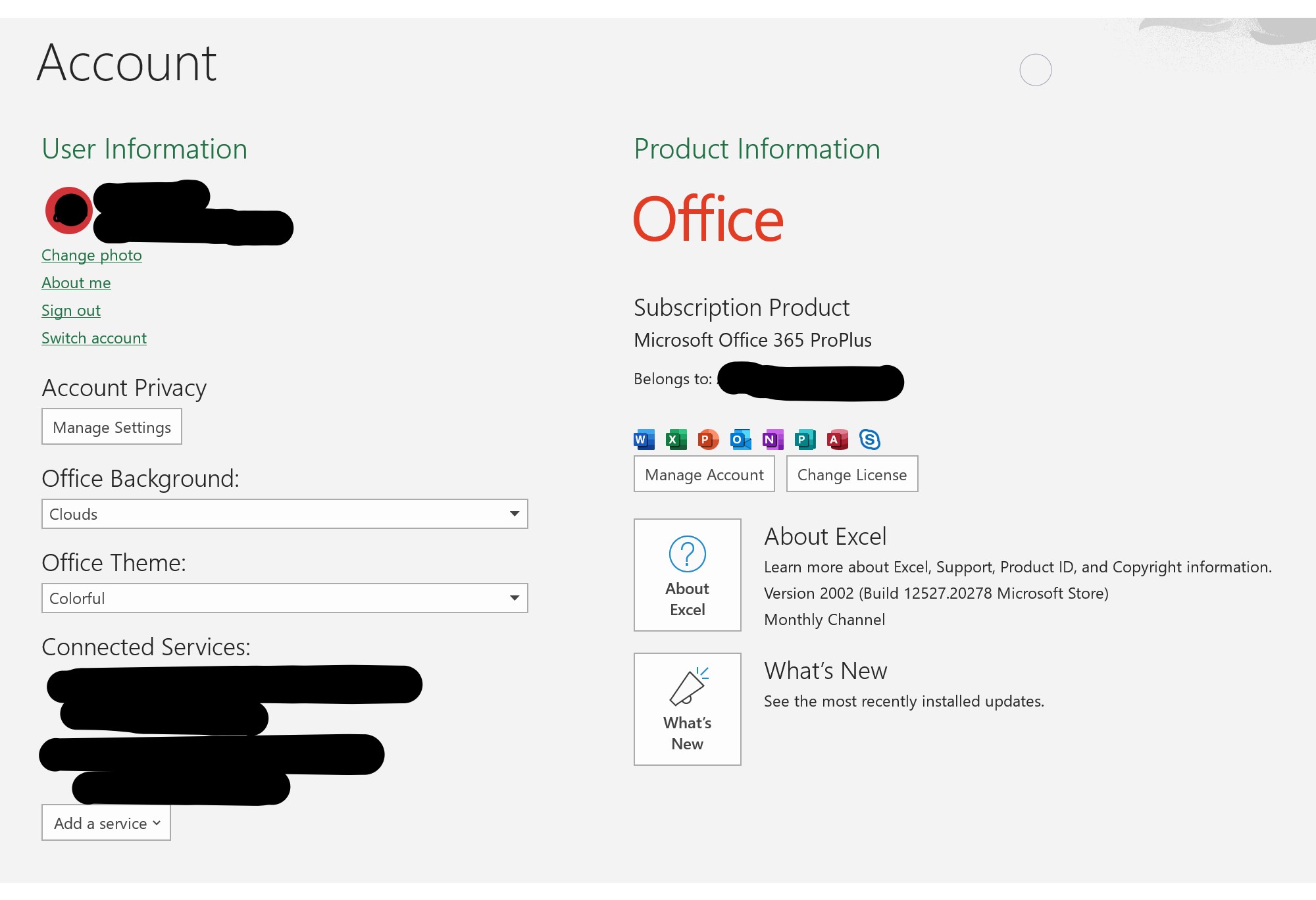
Task: Click the Outlook app icon
Action: [740, 439]
